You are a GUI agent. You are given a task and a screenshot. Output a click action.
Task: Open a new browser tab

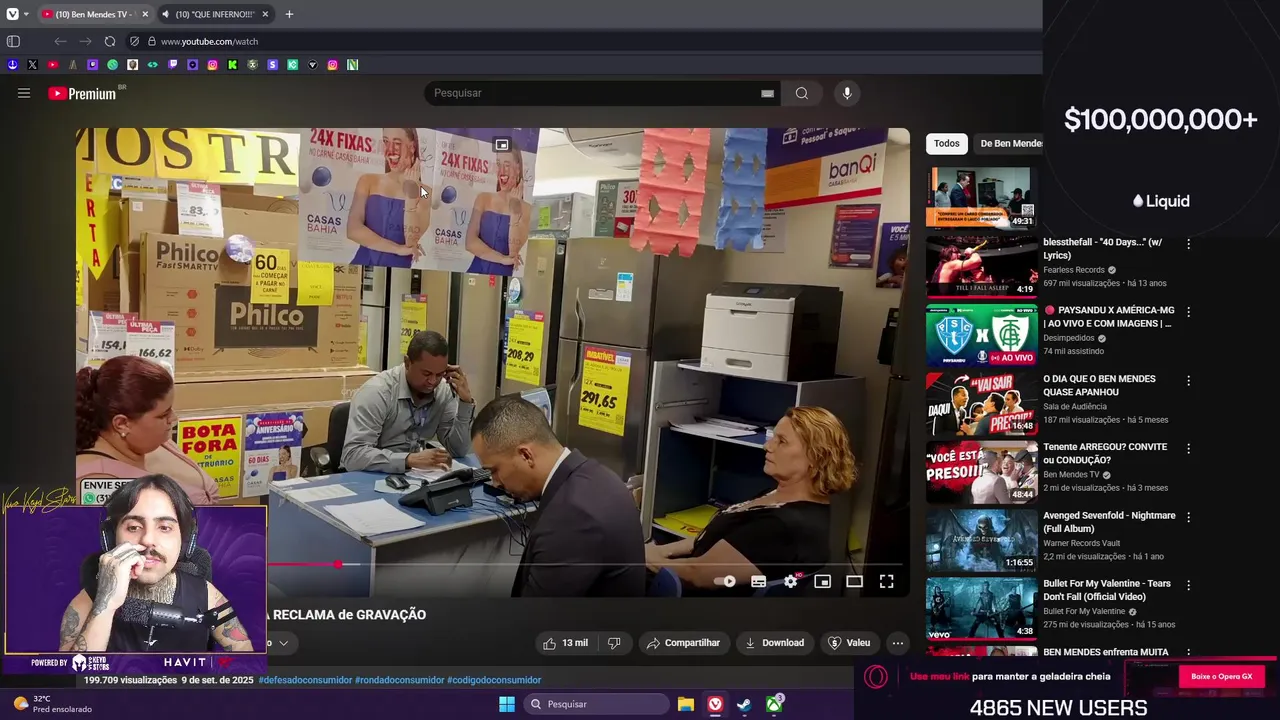pos(289,14)
